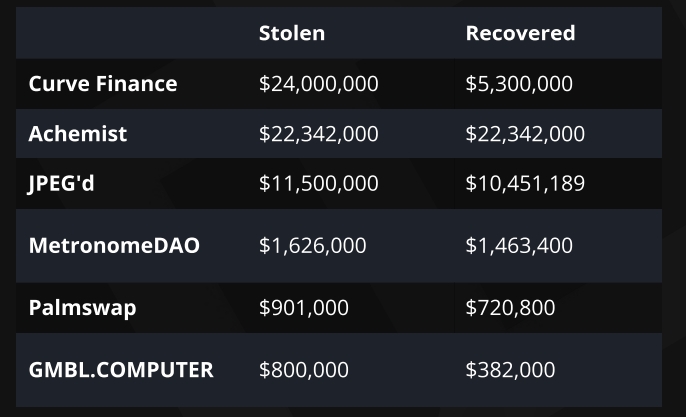Click Palmswap recovered amount $720,800
Viewport: 686px width, 417px height.
coord(510,308)
